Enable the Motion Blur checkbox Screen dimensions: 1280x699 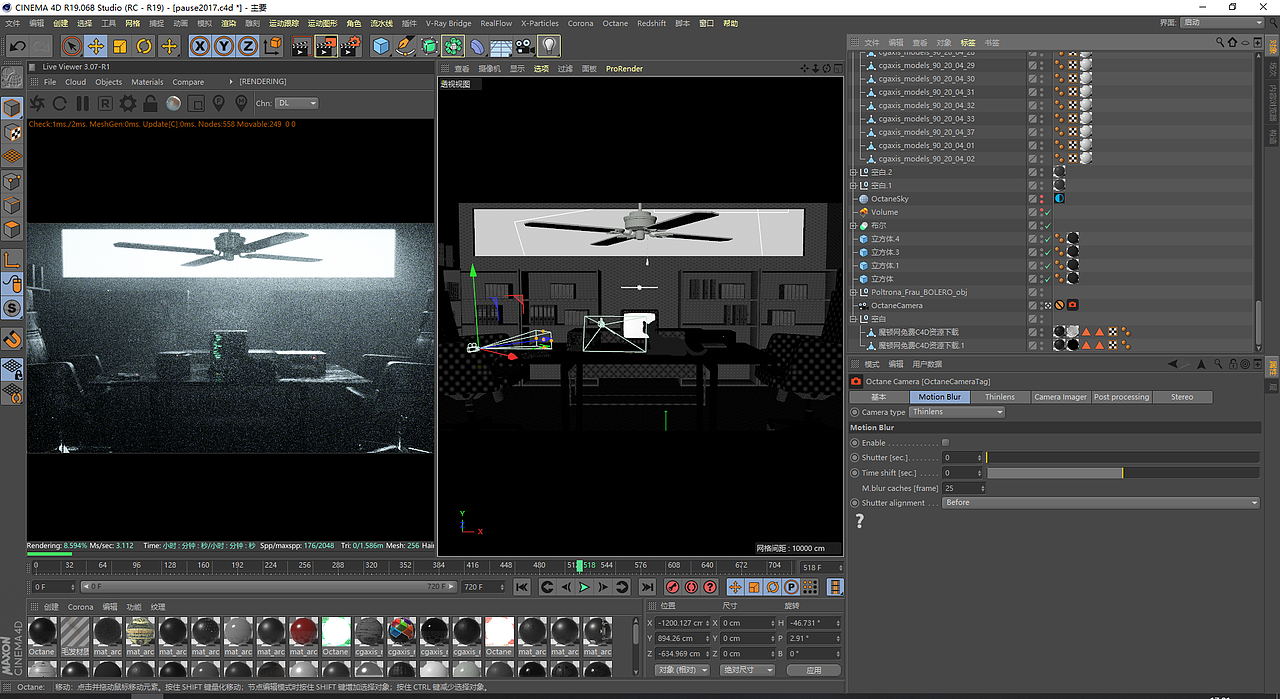click(x=946, y=442)
